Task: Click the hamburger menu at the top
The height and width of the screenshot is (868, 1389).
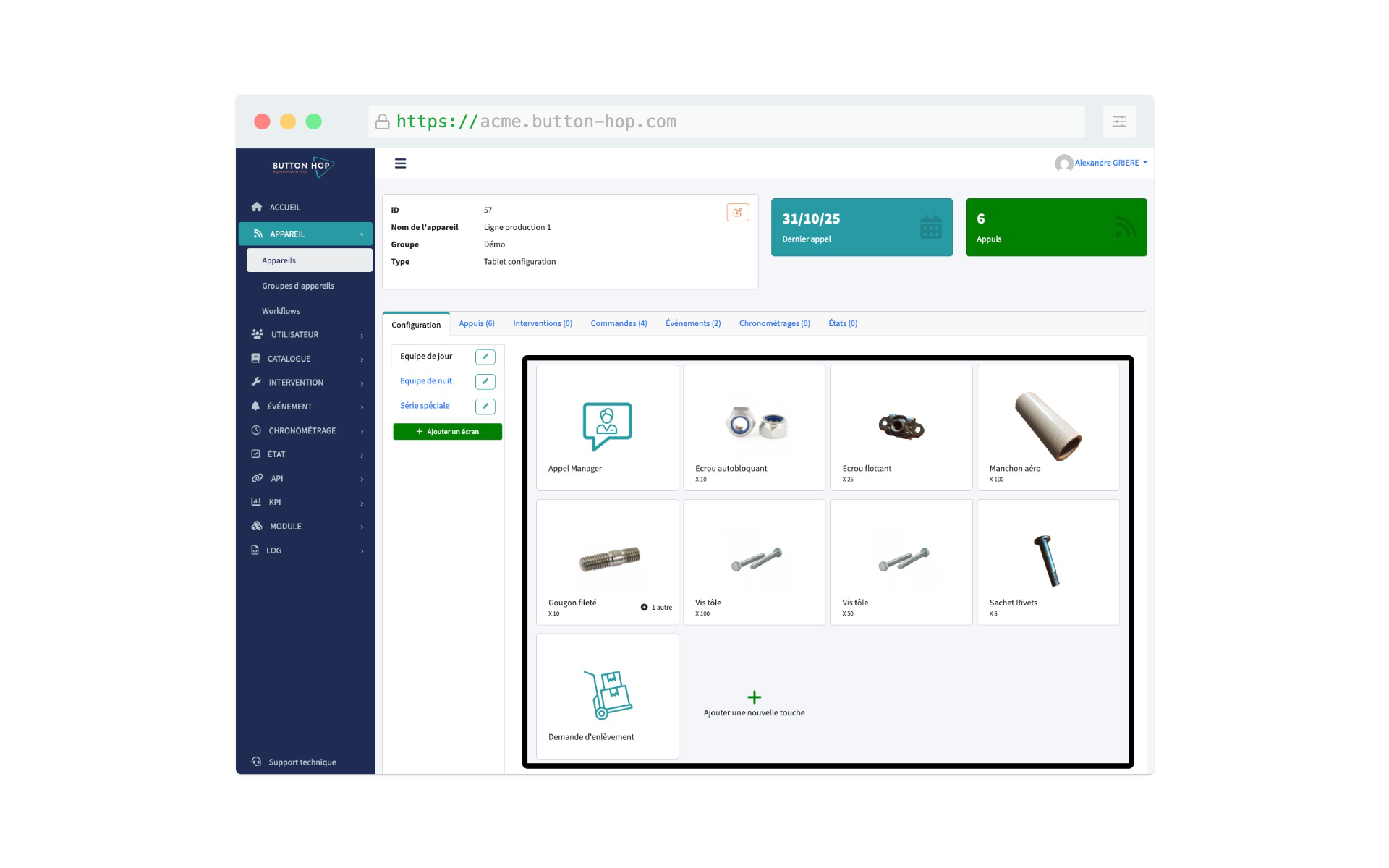Action: click(x=401, y=163)
